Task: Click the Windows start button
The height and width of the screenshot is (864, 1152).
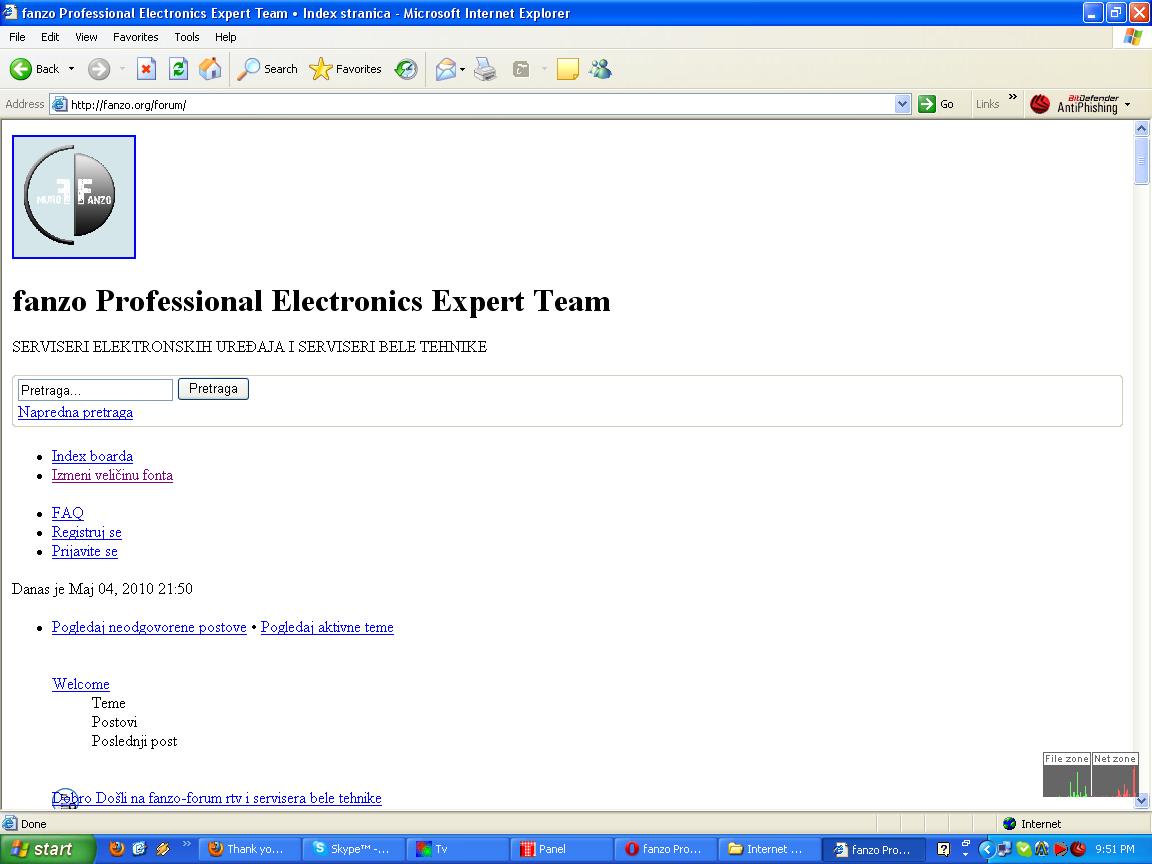Action: tap(48, 849)
